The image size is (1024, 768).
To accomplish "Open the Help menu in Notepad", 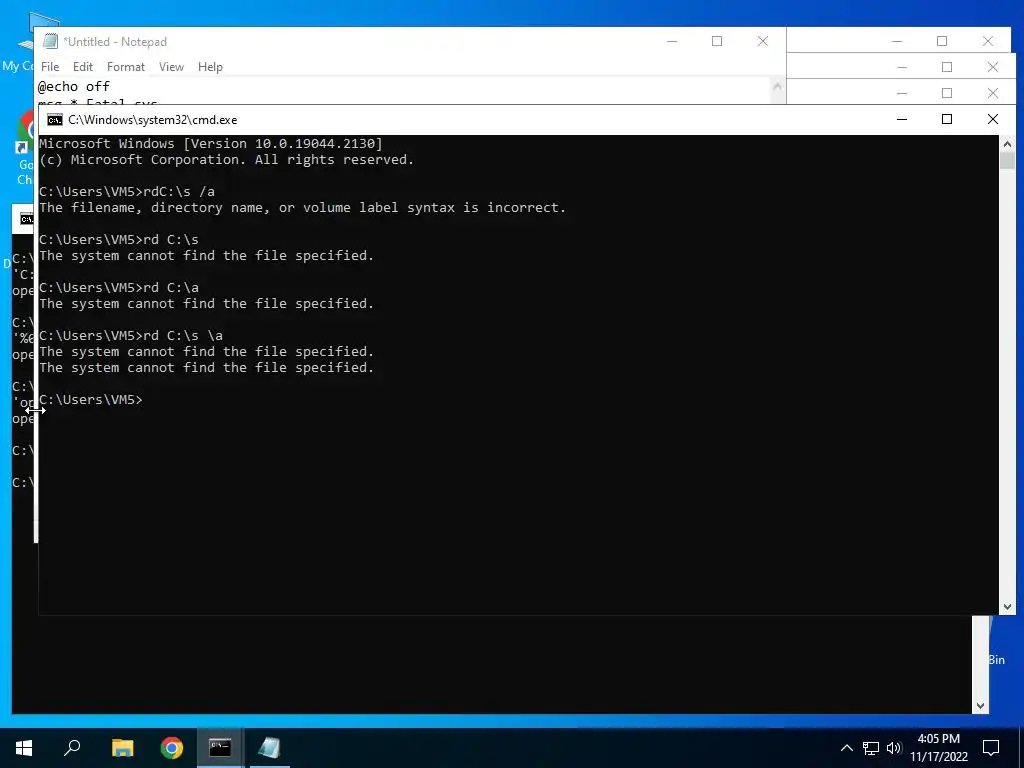I will pyautogui.click(x=210, y=67).
